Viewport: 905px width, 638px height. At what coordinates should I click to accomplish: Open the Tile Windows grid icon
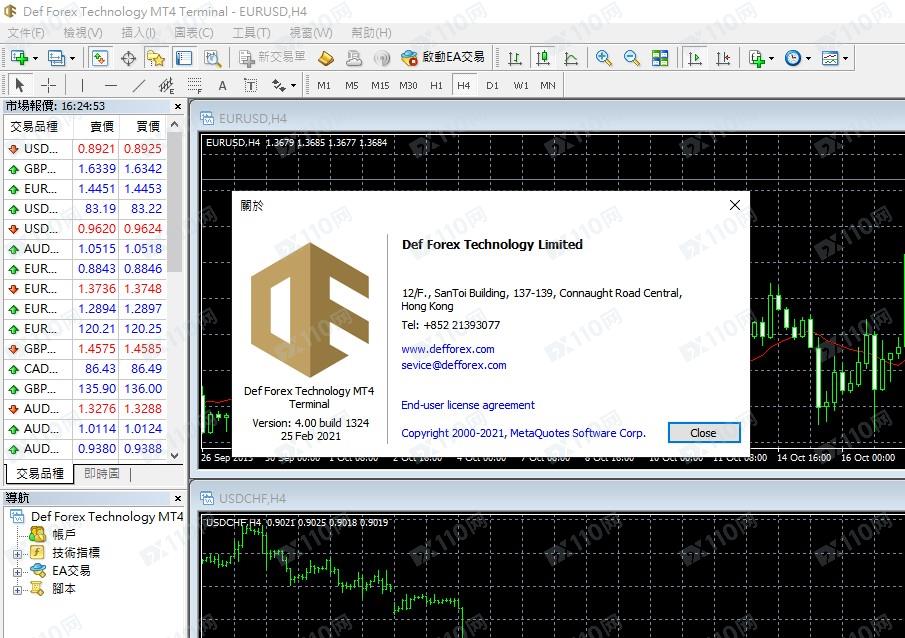[x=660, y=58]
